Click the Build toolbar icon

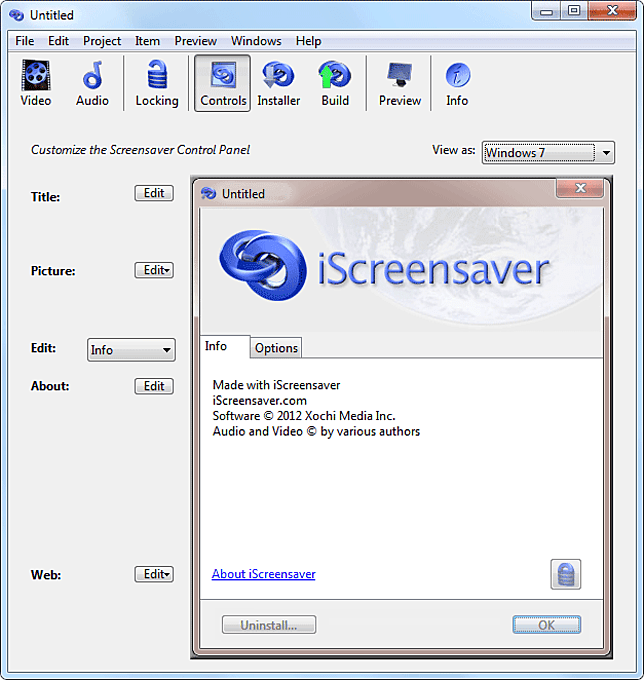335,83
